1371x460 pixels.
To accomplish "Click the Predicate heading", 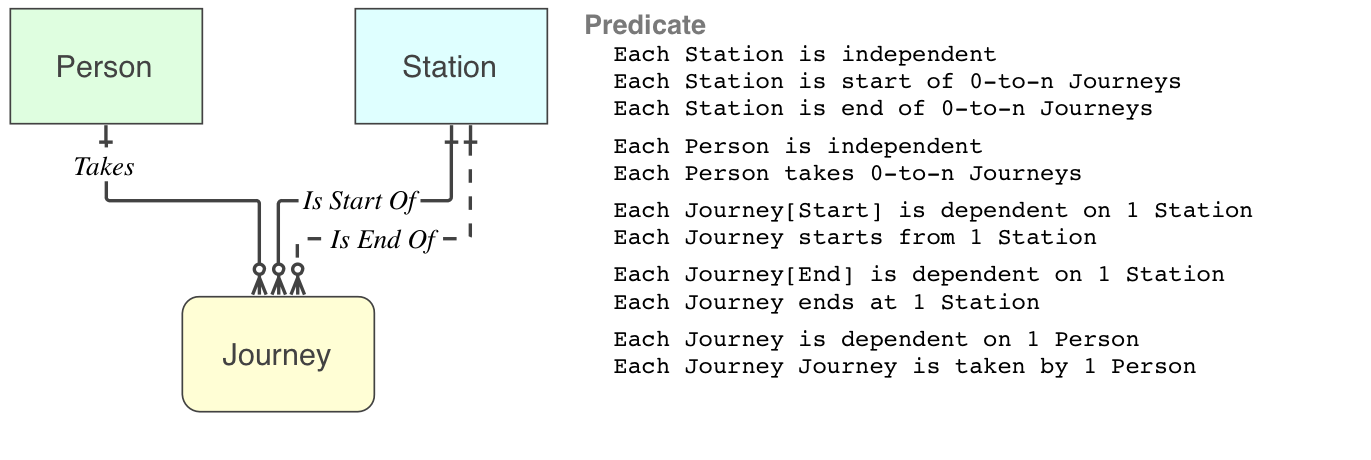I will (645, 25).
